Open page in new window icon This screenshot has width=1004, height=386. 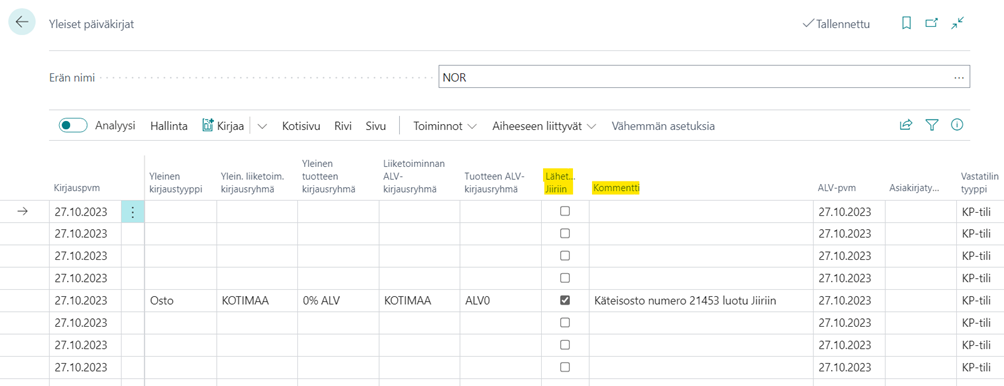point(932,23)
